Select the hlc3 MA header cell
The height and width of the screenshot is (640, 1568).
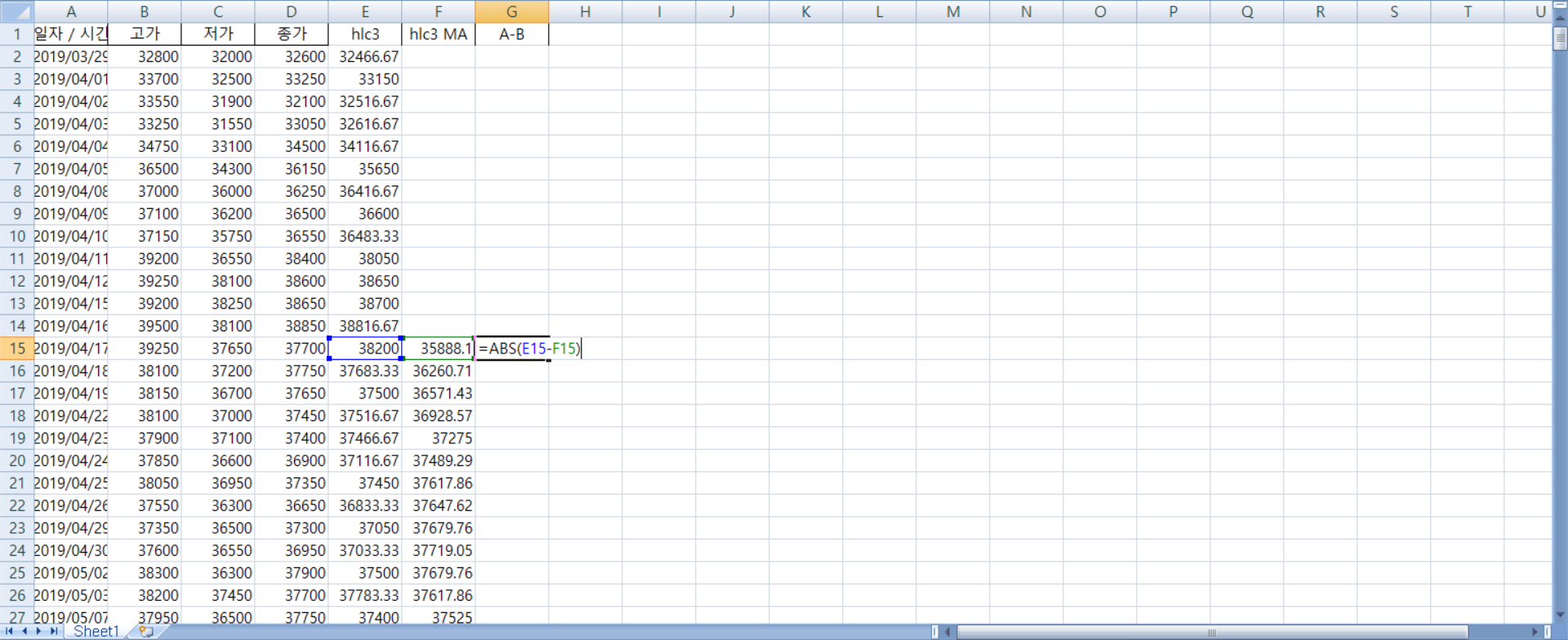438,34
